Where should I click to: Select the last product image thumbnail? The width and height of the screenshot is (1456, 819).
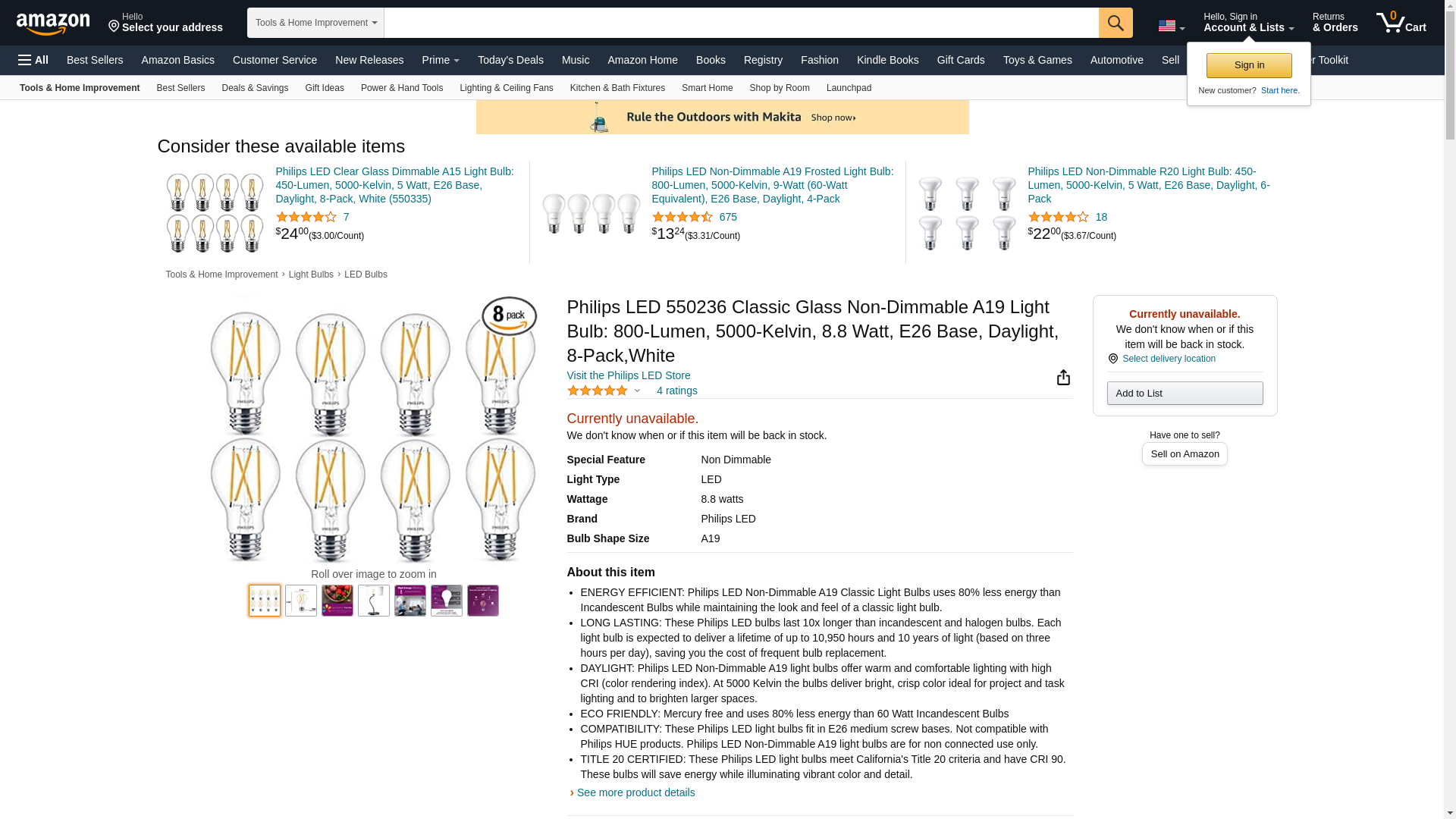click(483, 601)
